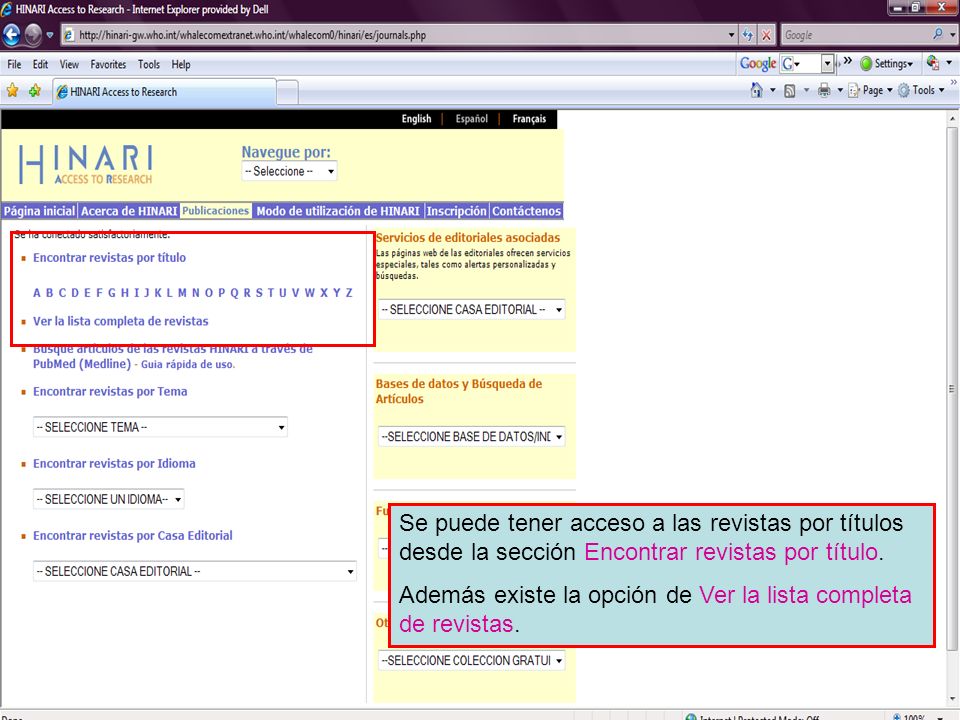The image size is (960, 720).
Task: Open the Tools gear menu in command bar
Action: (x=921, y=91)
